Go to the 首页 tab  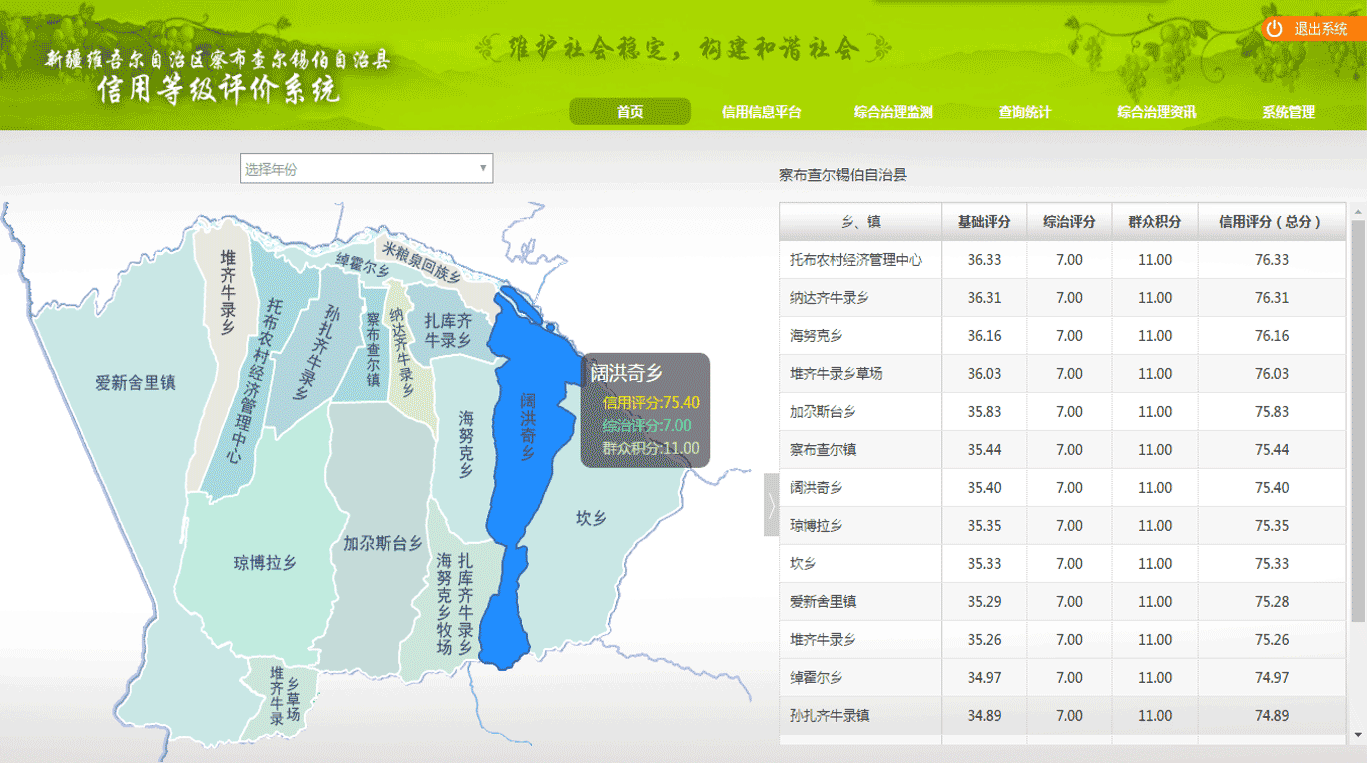tap(630, 112)
